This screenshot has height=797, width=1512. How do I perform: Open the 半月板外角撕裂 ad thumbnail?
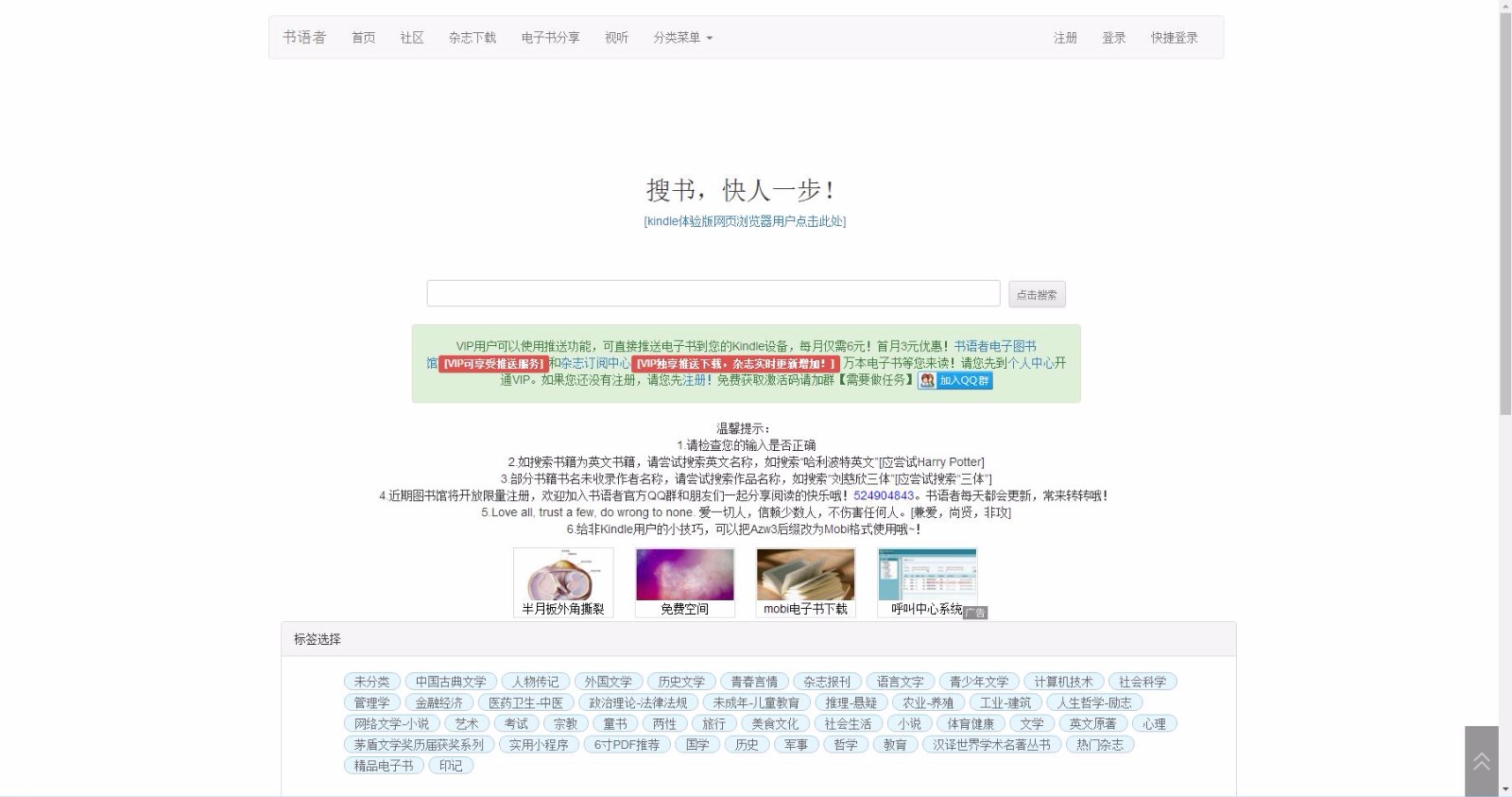pos(563,582)
